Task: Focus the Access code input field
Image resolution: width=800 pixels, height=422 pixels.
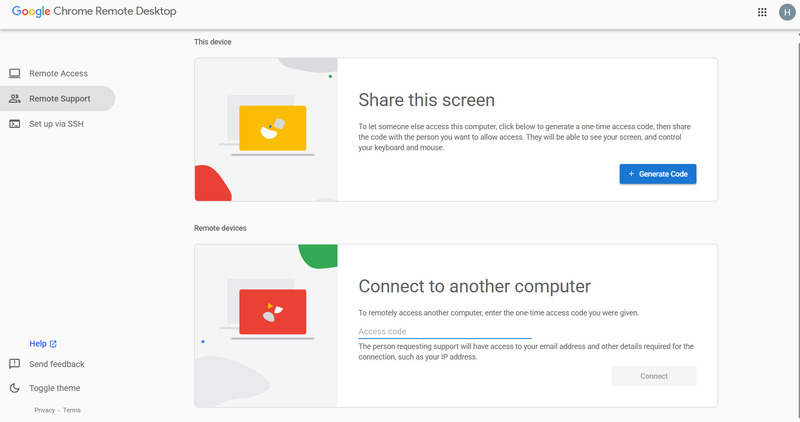Action: point(444,332)
